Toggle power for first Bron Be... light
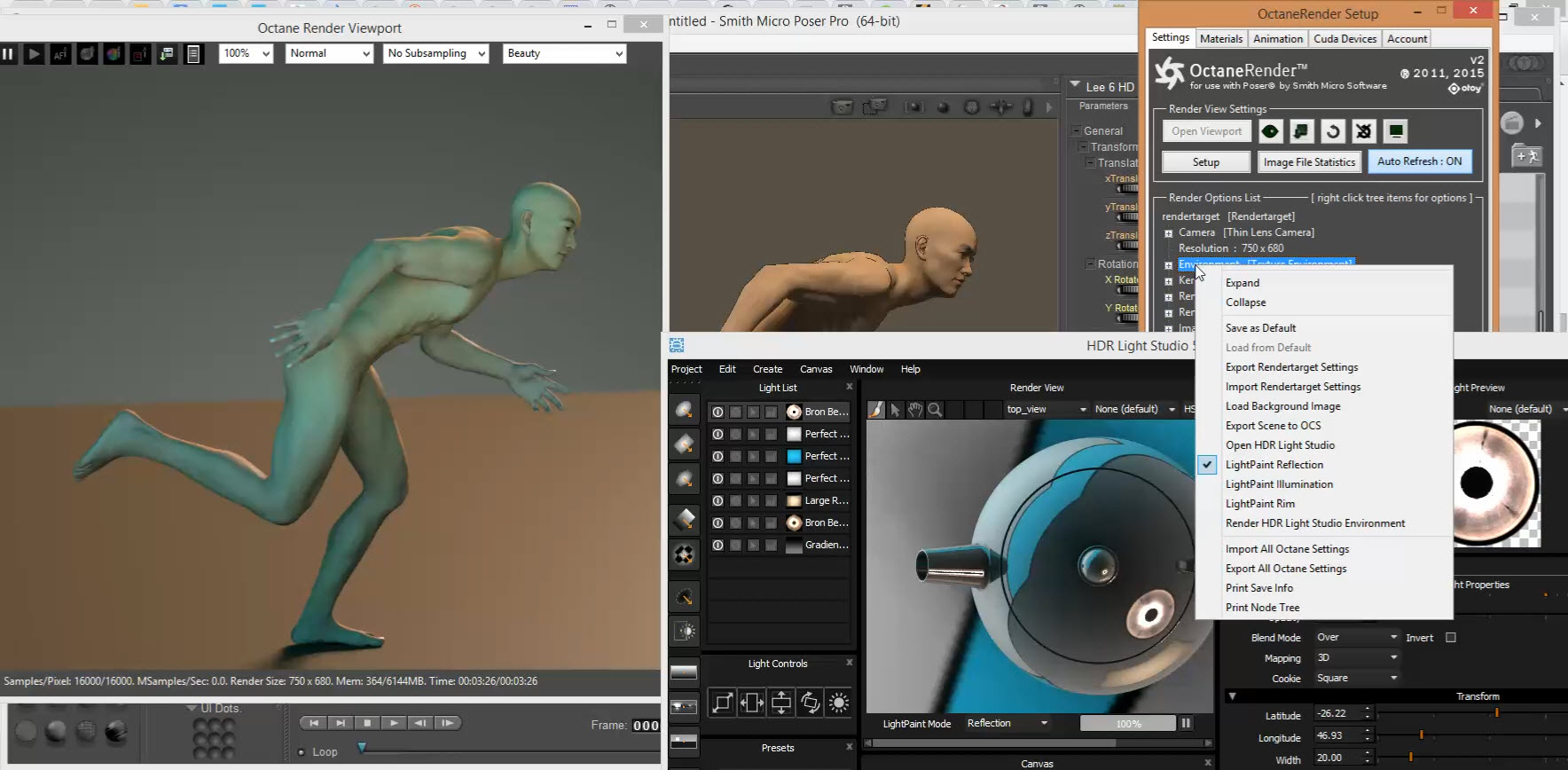This screenshot has width=1568, height=770. point(717,412)
